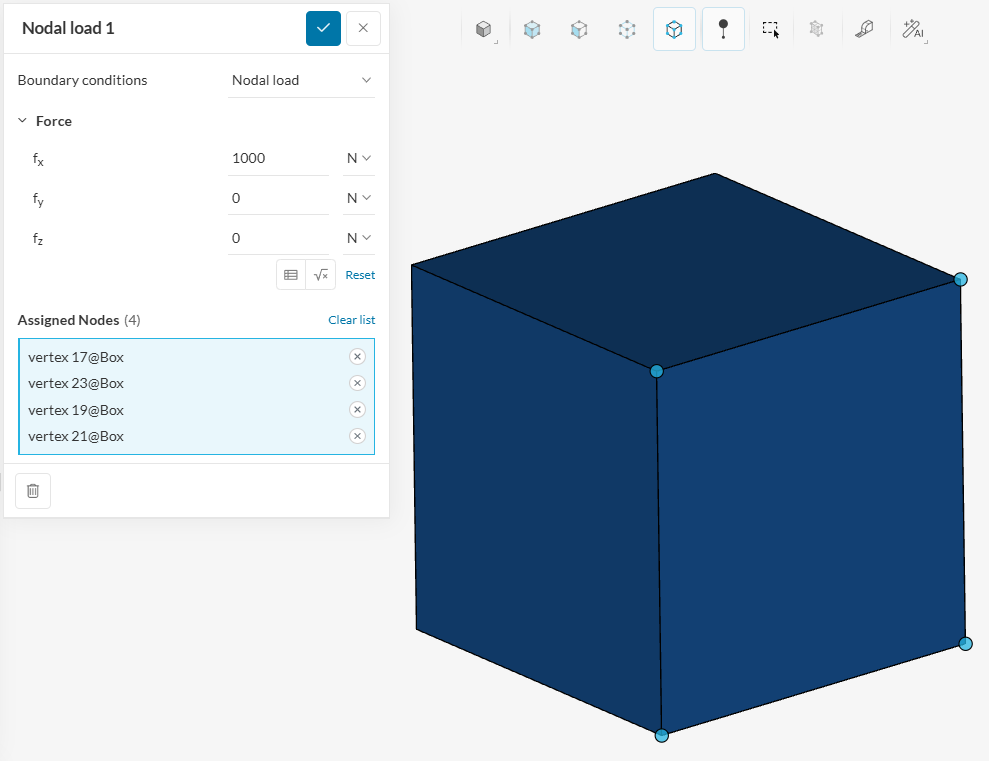The height and width of the screenshot is (761, 989).
Task: Click the fy force input field
Action: coord(278,198)
